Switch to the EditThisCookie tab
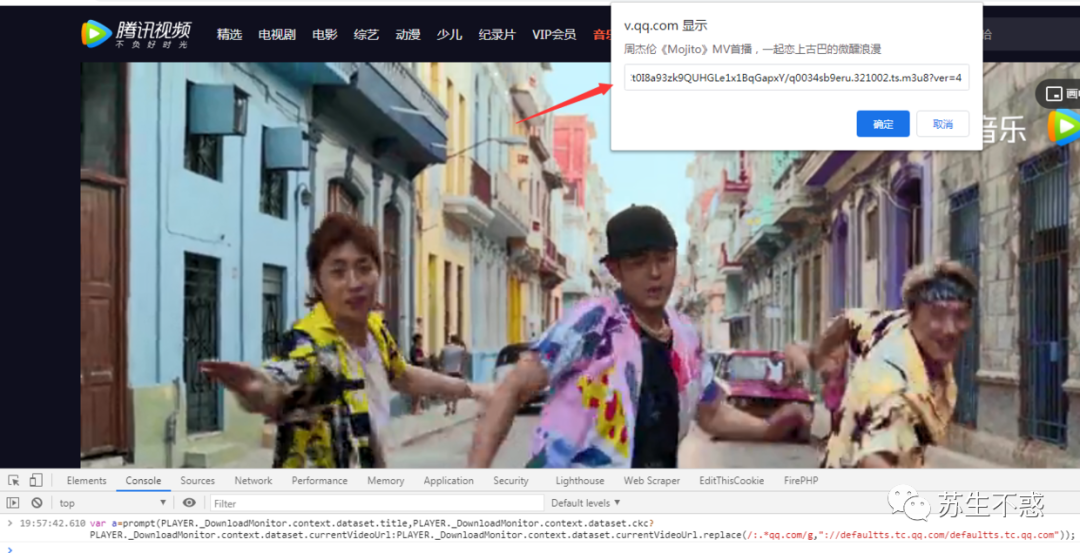The image size is (1080, 553). (731, 481)
